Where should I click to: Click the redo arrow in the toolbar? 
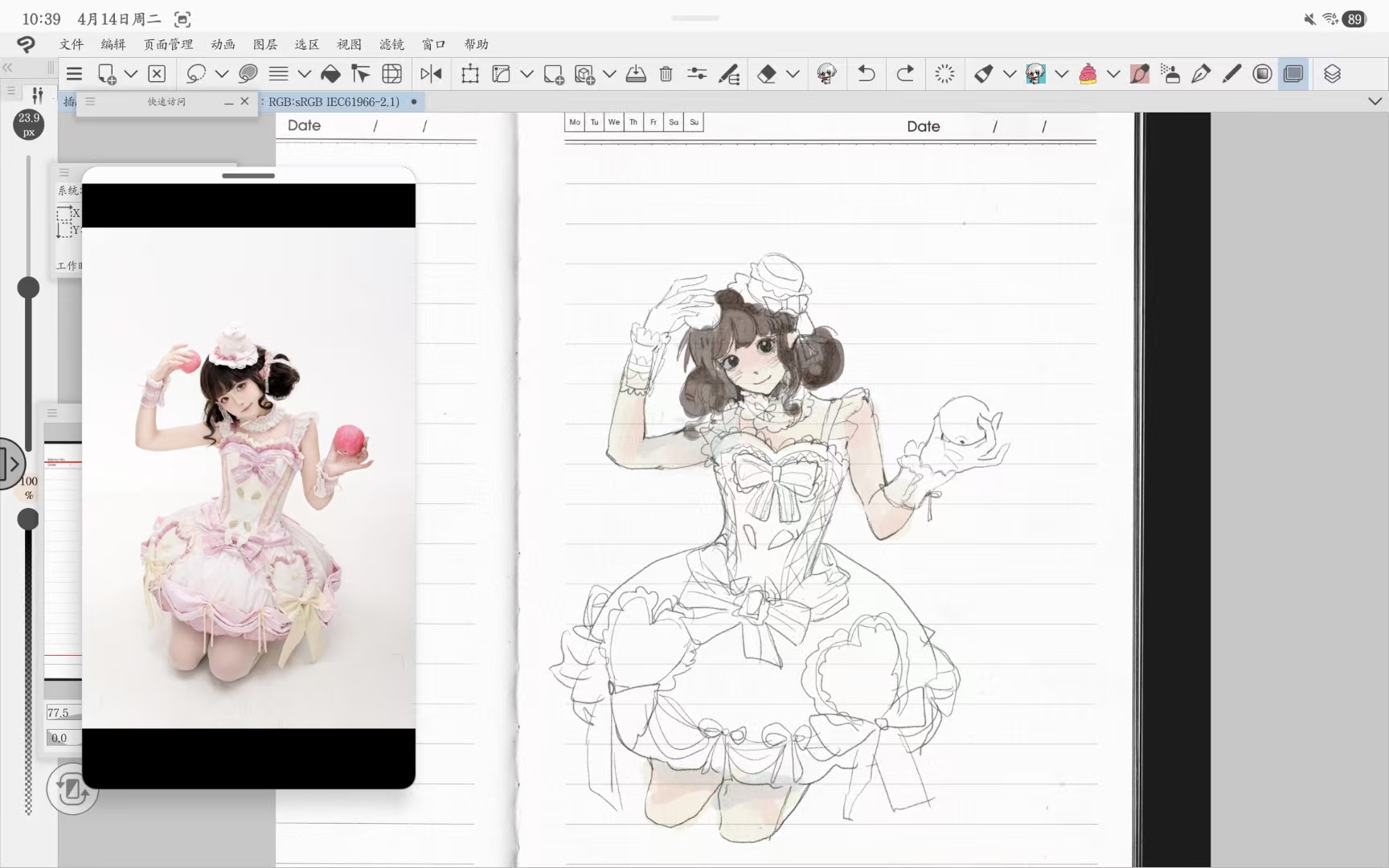[905, 74]
